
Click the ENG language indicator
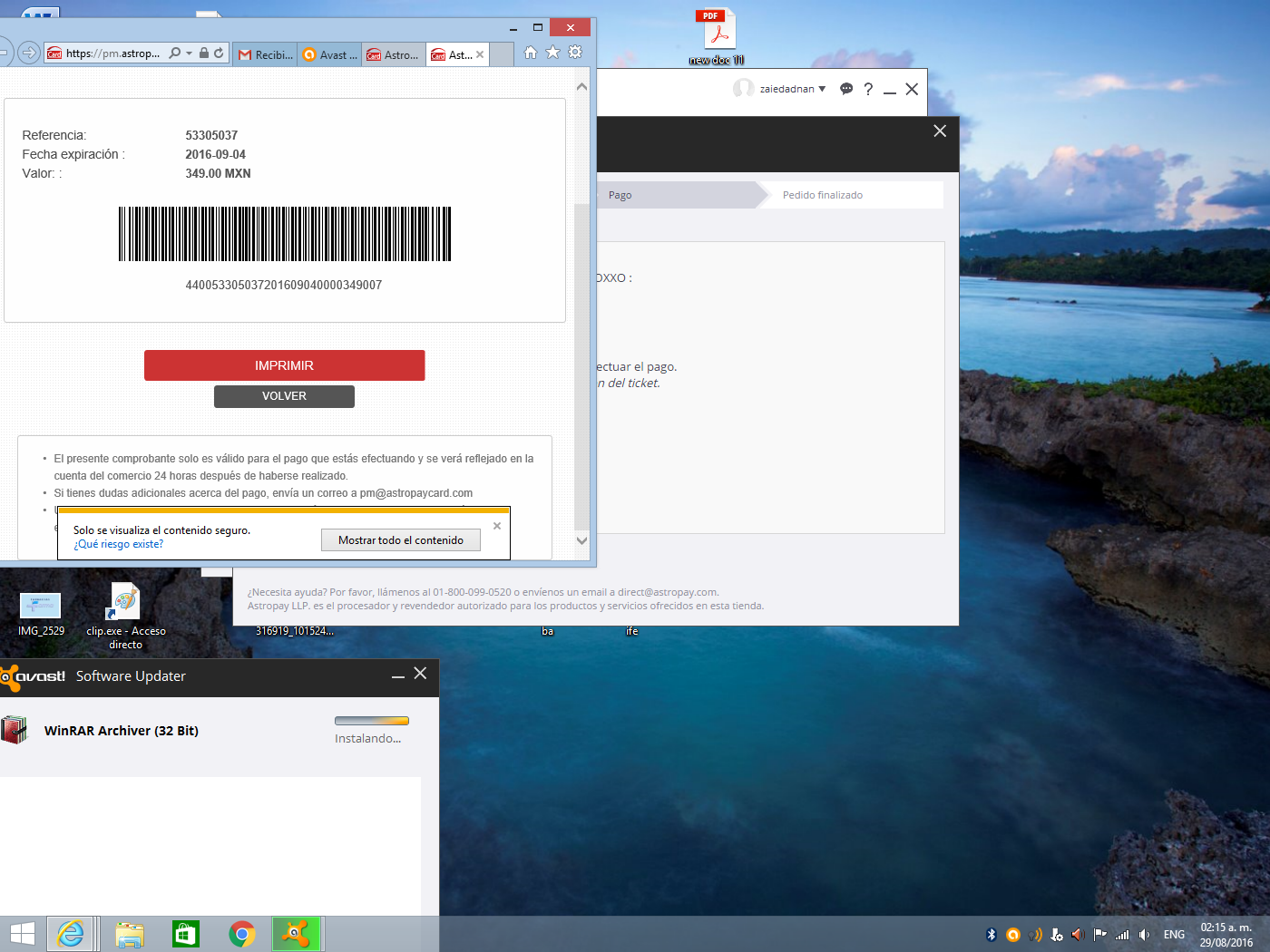pyautogui.click(x=1174, y=935)
